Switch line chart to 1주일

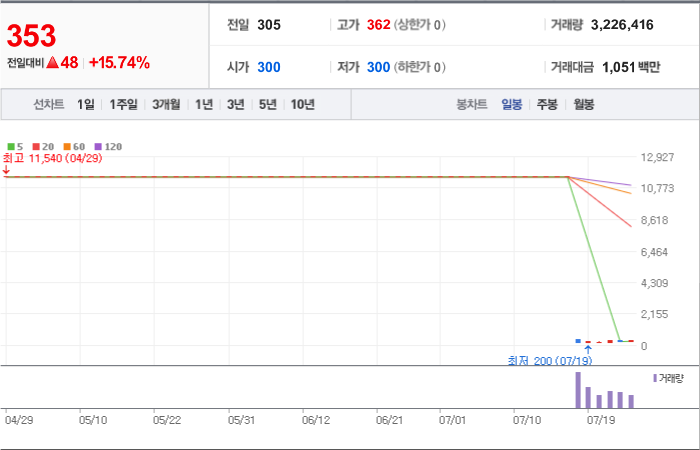[124, 104]
